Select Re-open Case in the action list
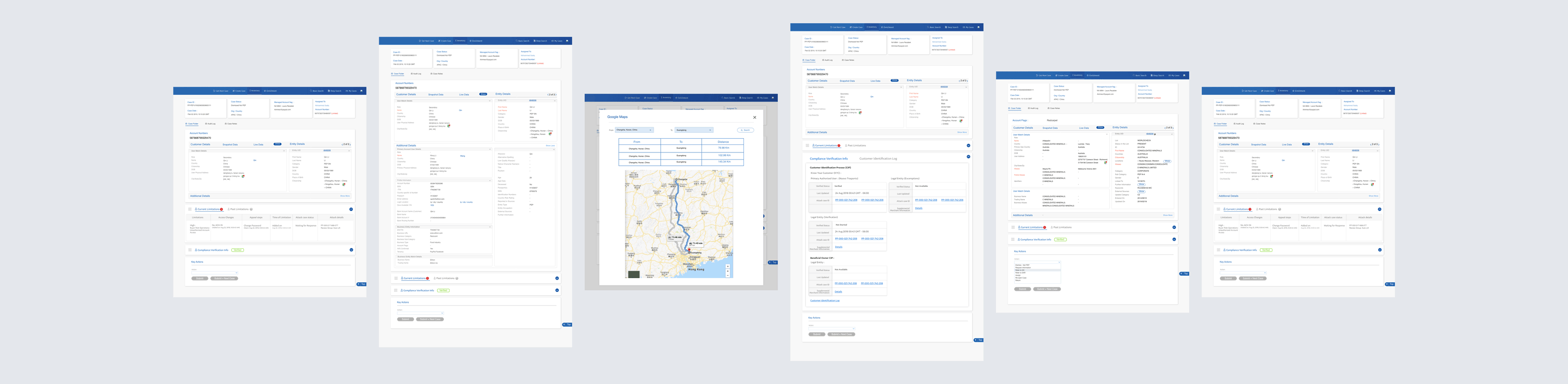This screenshot has width=1568, height=384. pos(1021,278)
